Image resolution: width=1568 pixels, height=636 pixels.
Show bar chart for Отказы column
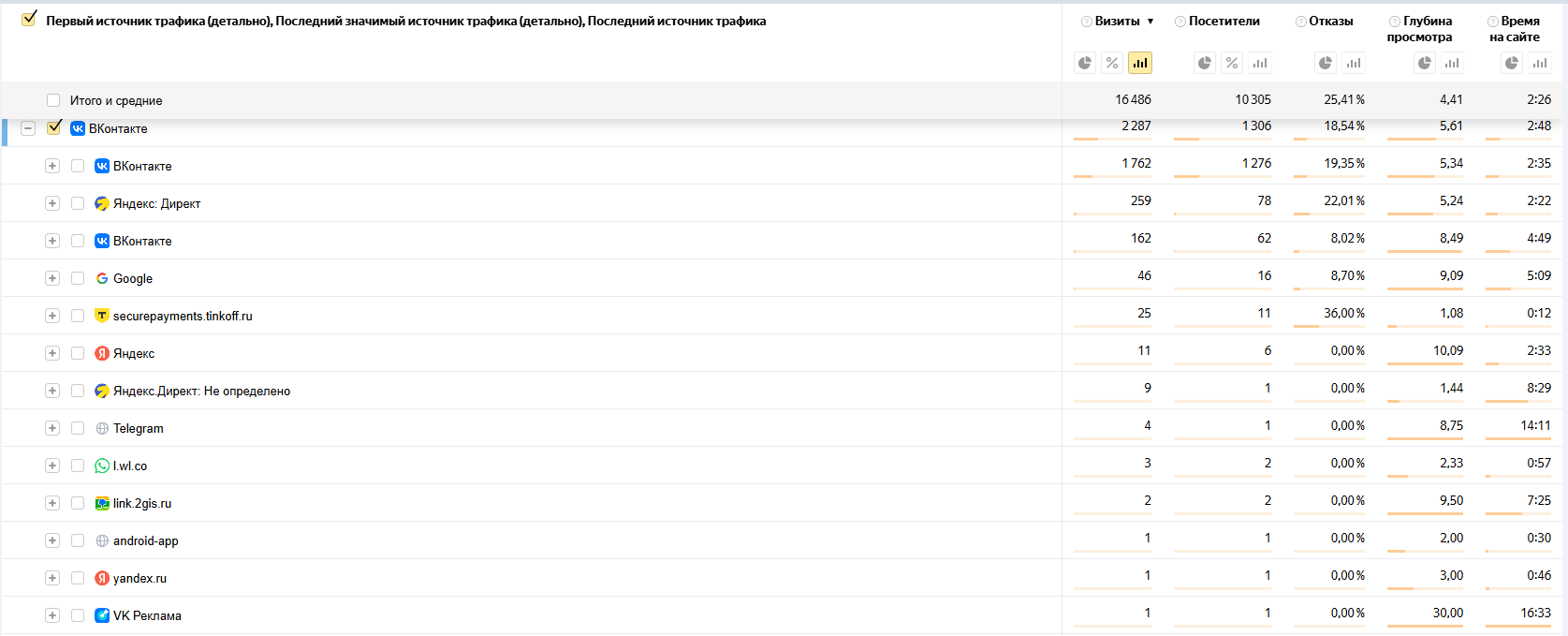tap(1354, 63)
